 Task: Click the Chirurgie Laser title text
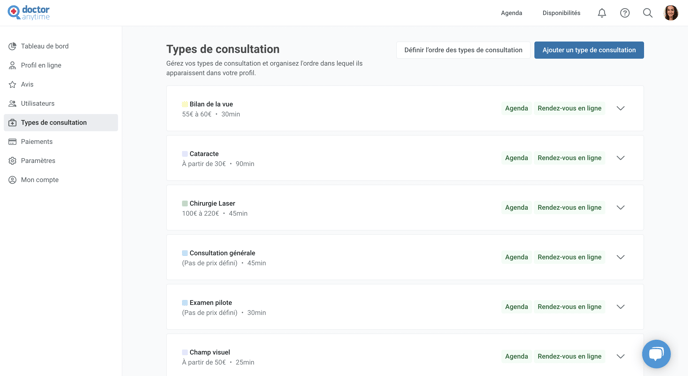[212, 204]
